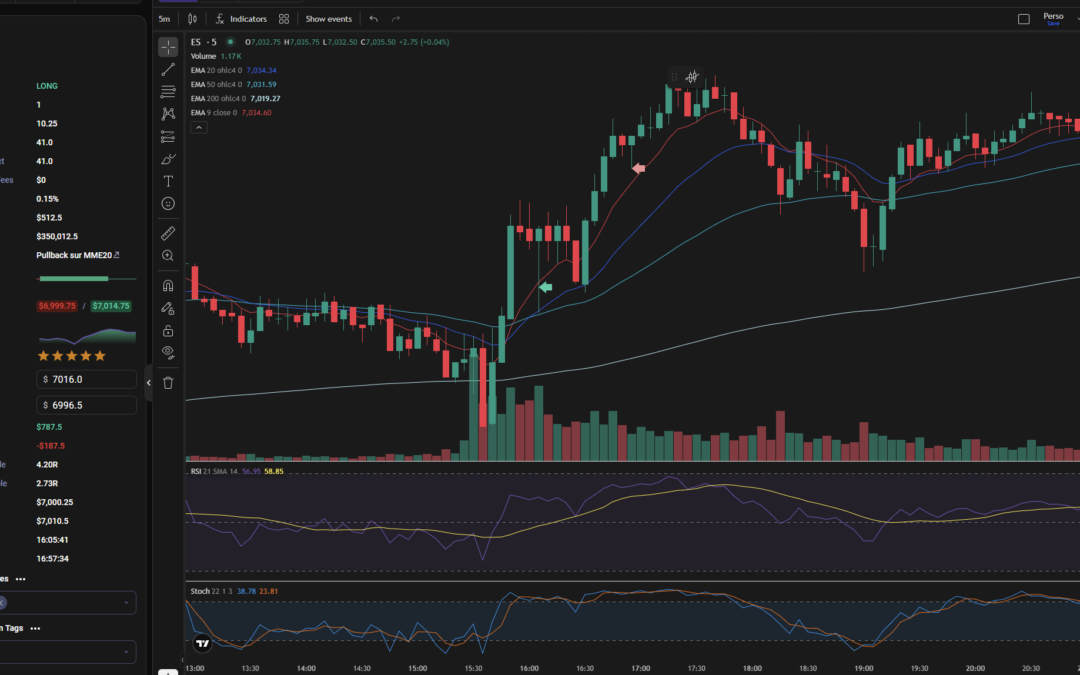This screenshot has width=1080, height=675.
Task: Open the chart layout templates grid
Action: coord(284,19)
